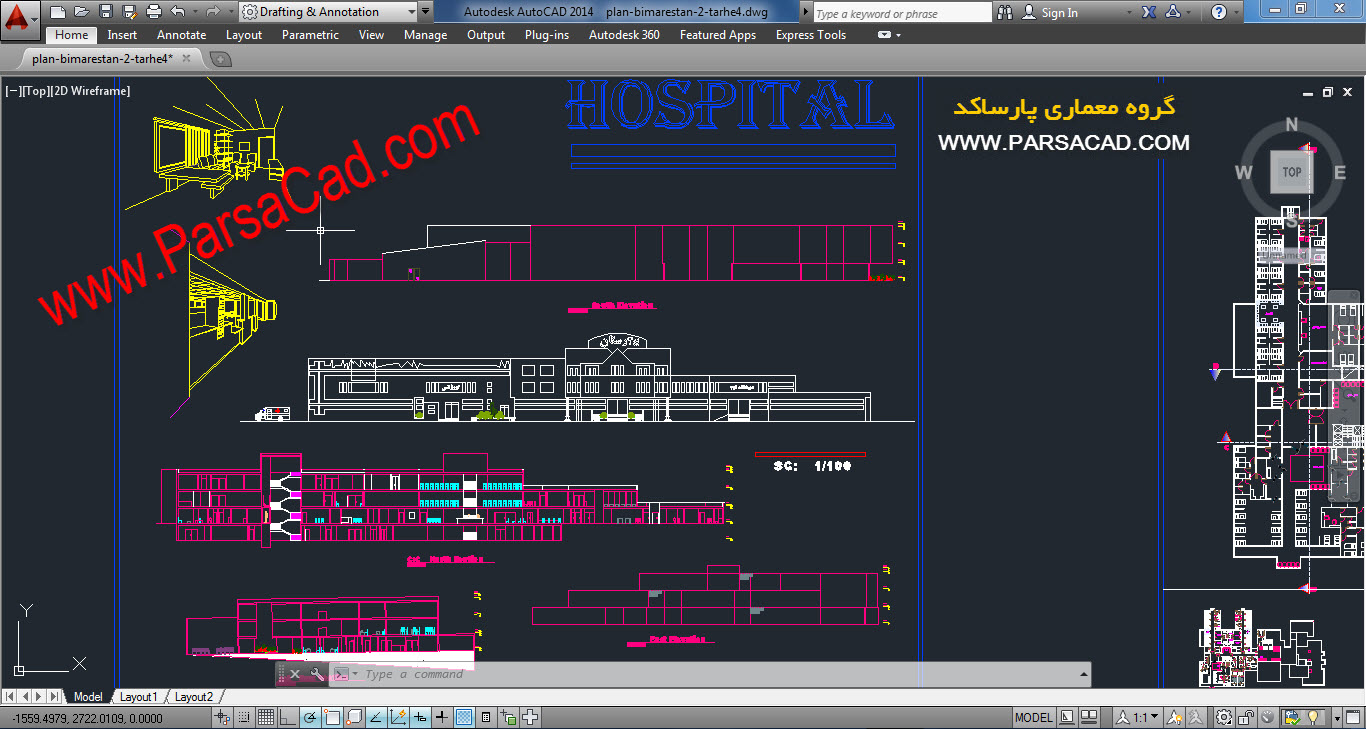Toggle Annotation Visibility in status bar
The width and height of the screenshot is (1366, 729).
(1174, 717)
